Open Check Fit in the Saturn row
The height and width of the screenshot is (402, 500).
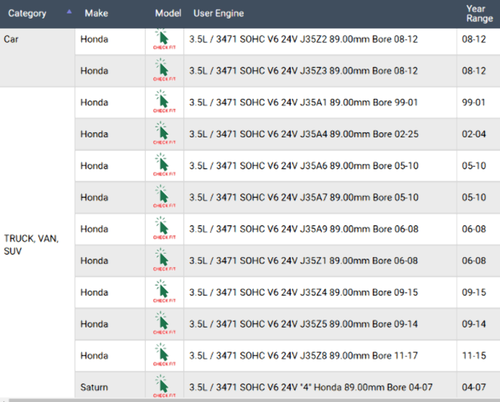[164, 386]
